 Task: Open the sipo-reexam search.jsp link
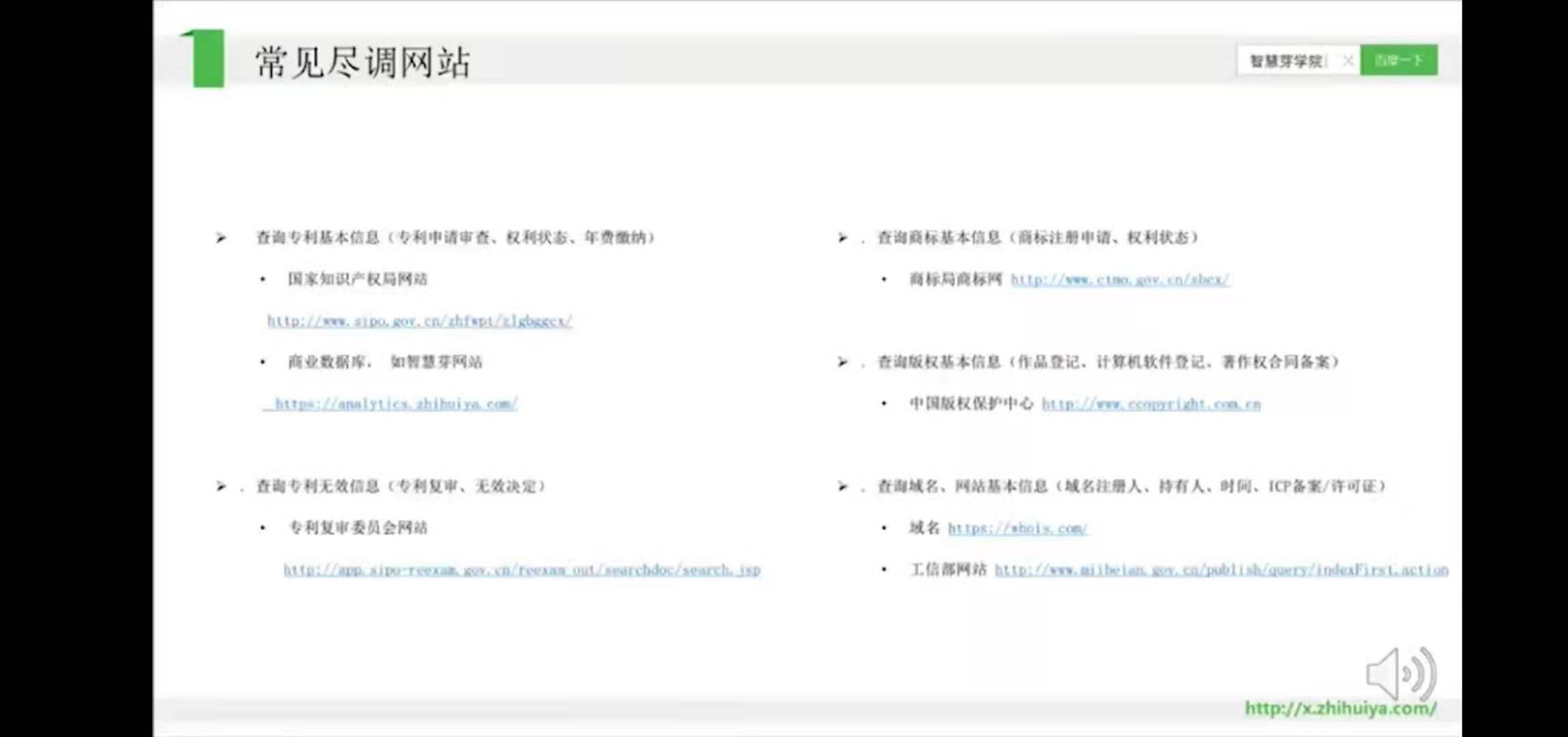522,570
